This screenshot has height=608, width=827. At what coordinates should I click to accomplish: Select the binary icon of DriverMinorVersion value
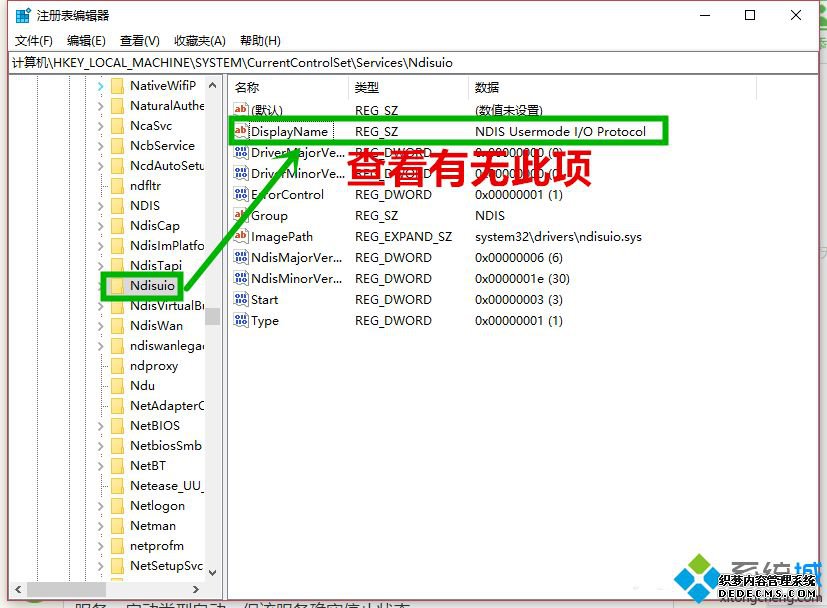coord(241,173)
